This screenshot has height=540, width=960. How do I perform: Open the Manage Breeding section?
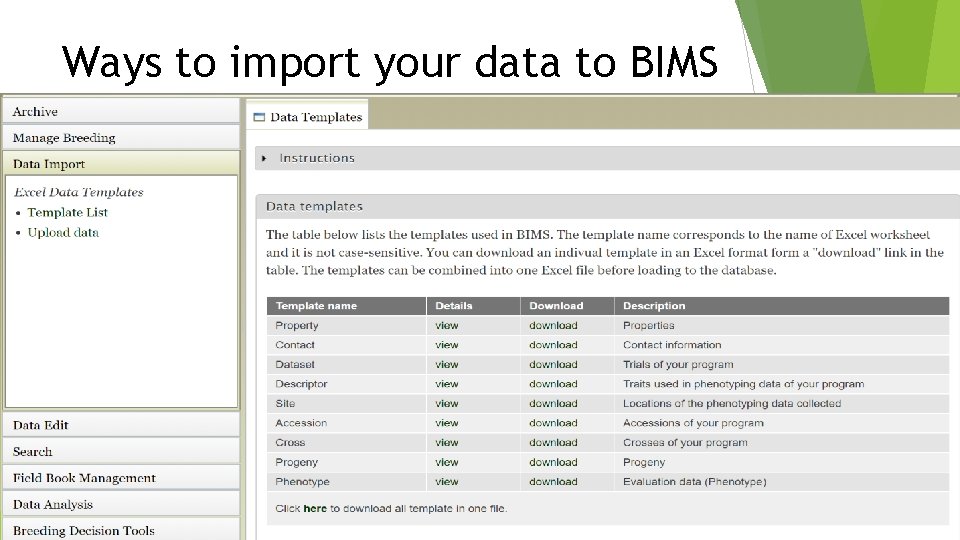121,138
